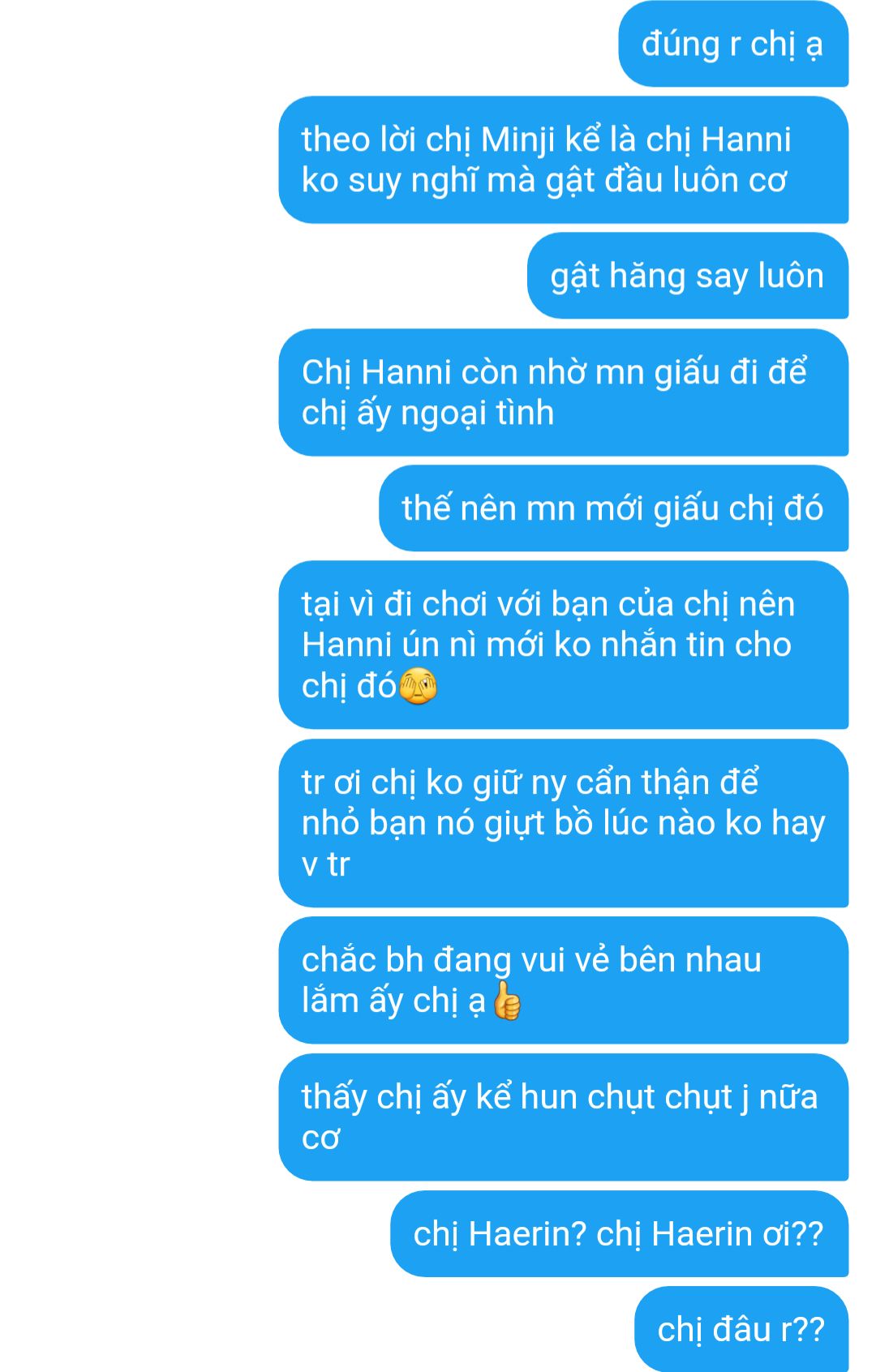Tap the 'chị đâu r??' message

click(741, 1329)
